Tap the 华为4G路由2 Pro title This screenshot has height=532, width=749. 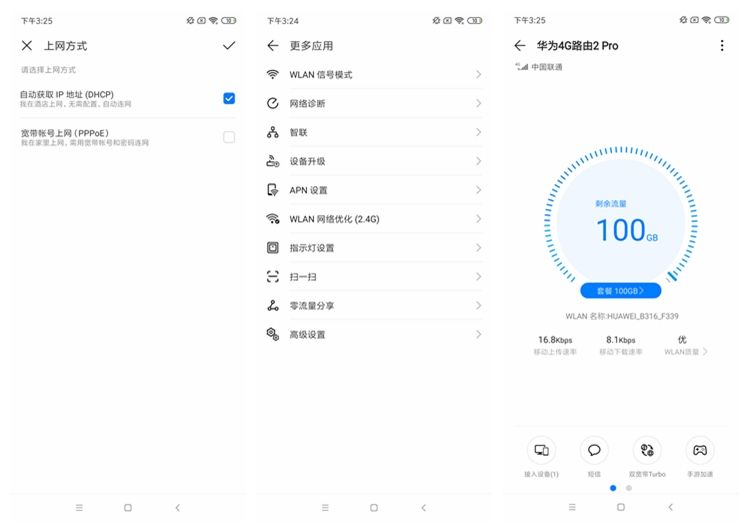[578, 46]
